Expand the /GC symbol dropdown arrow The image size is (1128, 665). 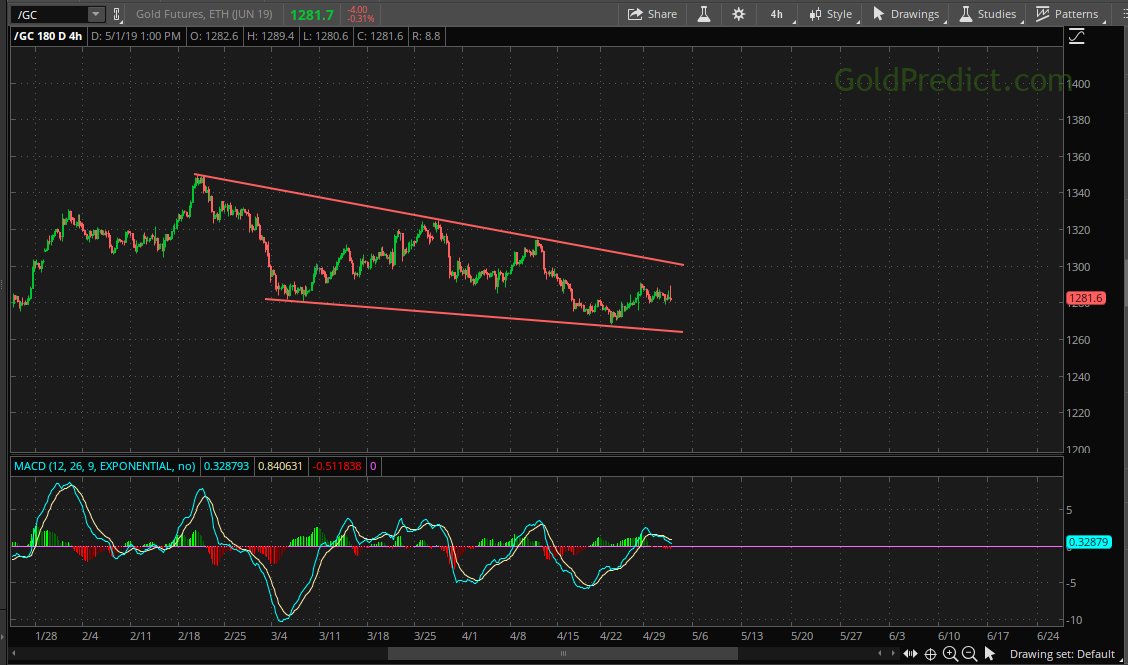point(95,14)
